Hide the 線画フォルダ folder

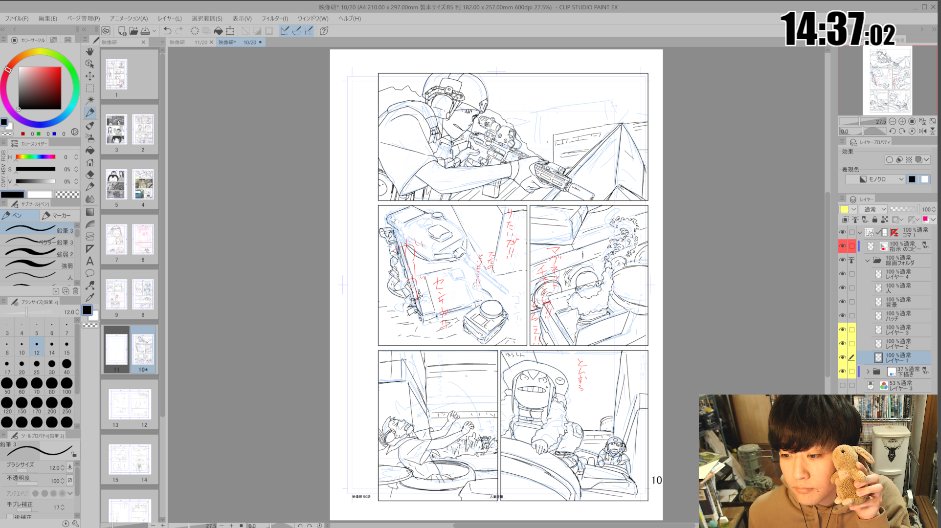(x=843, y=260)
